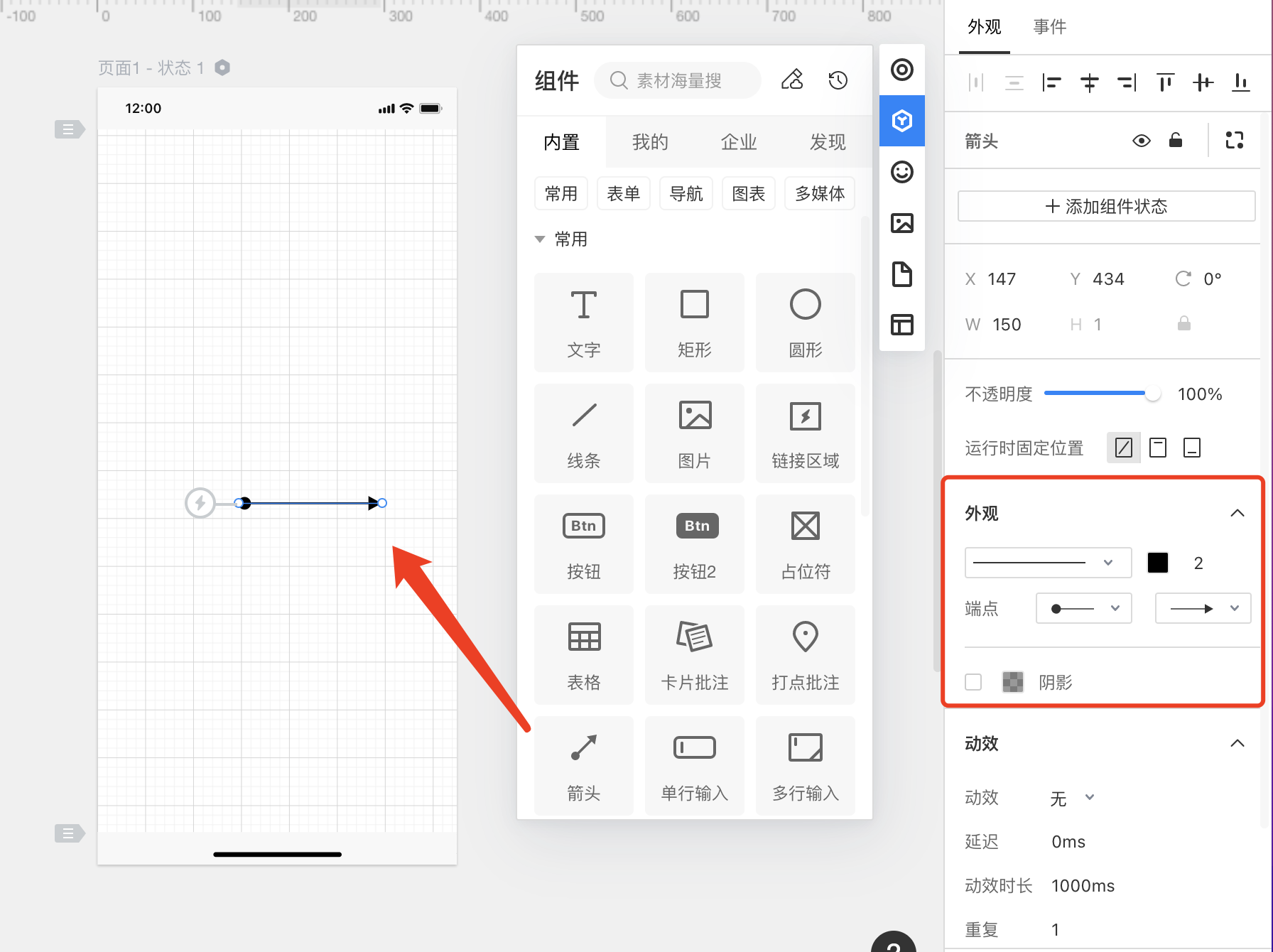Click align bottom edges icon
The image size is (1273, 952).
point(1241,83)
